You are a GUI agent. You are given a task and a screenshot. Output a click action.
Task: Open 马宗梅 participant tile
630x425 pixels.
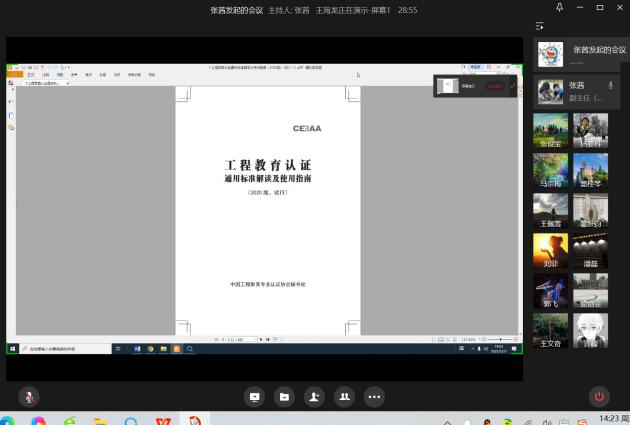tap(550, 170)
